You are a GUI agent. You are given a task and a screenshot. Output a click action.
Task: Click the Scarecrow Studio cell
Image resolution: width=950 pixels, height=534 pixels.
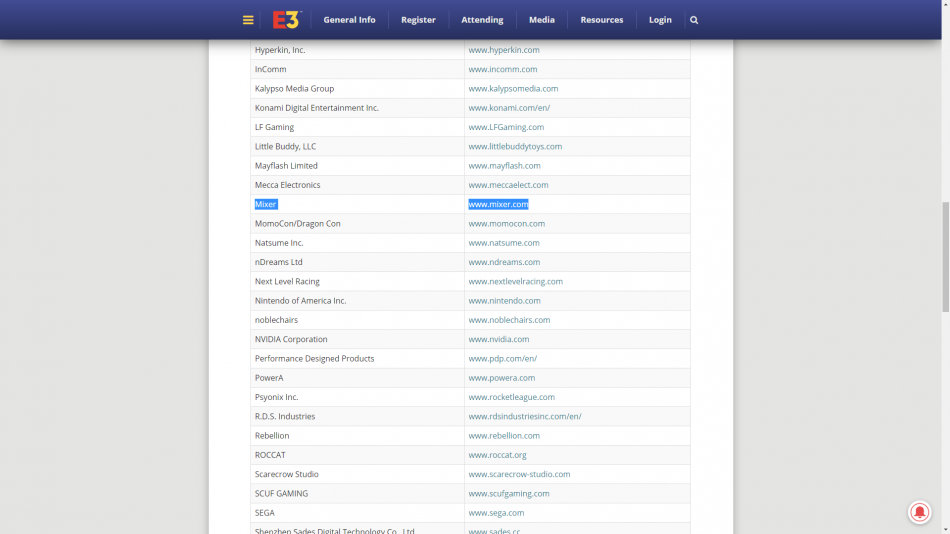pos(357,475)
